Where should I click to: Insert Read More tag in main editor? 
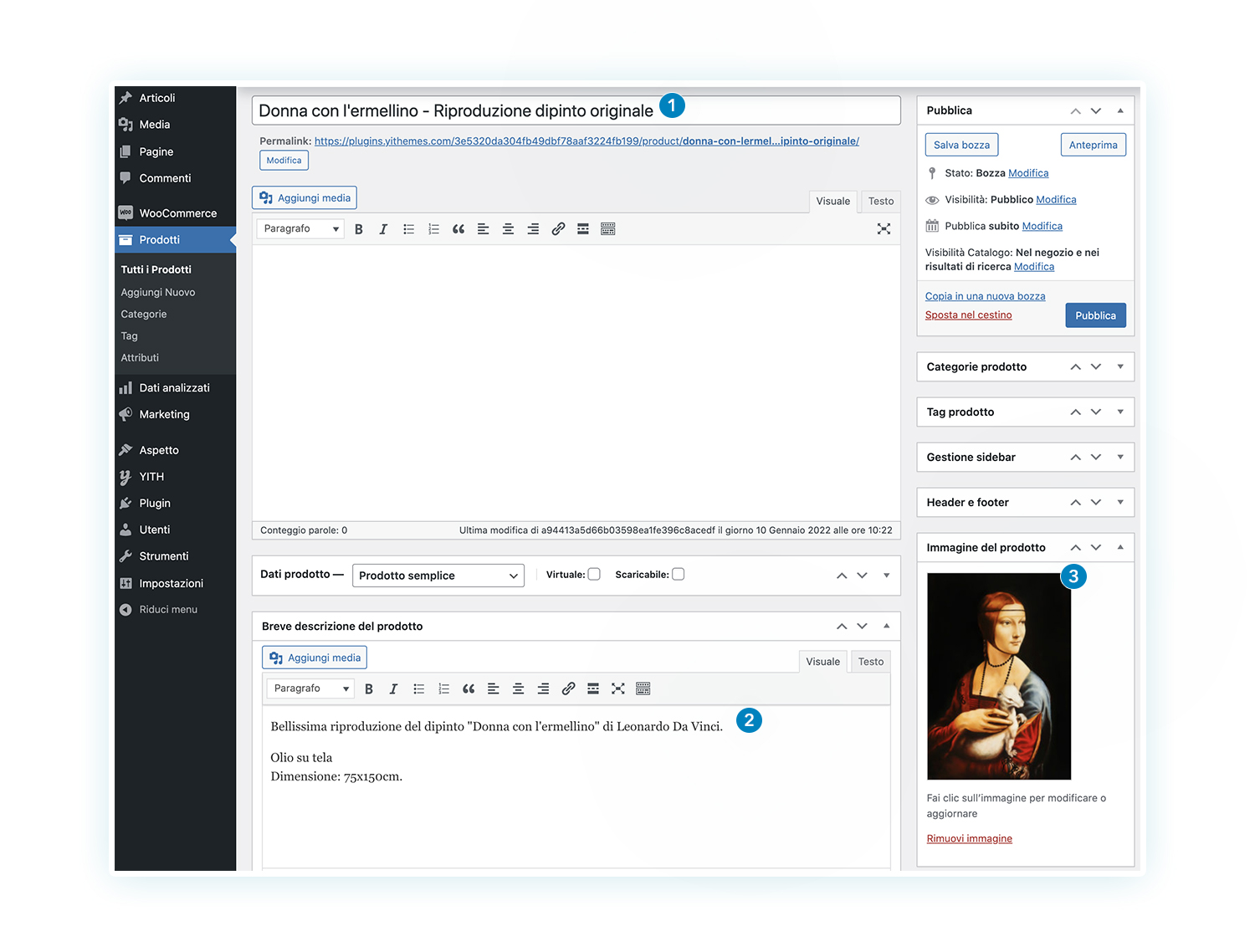[583, 229]
